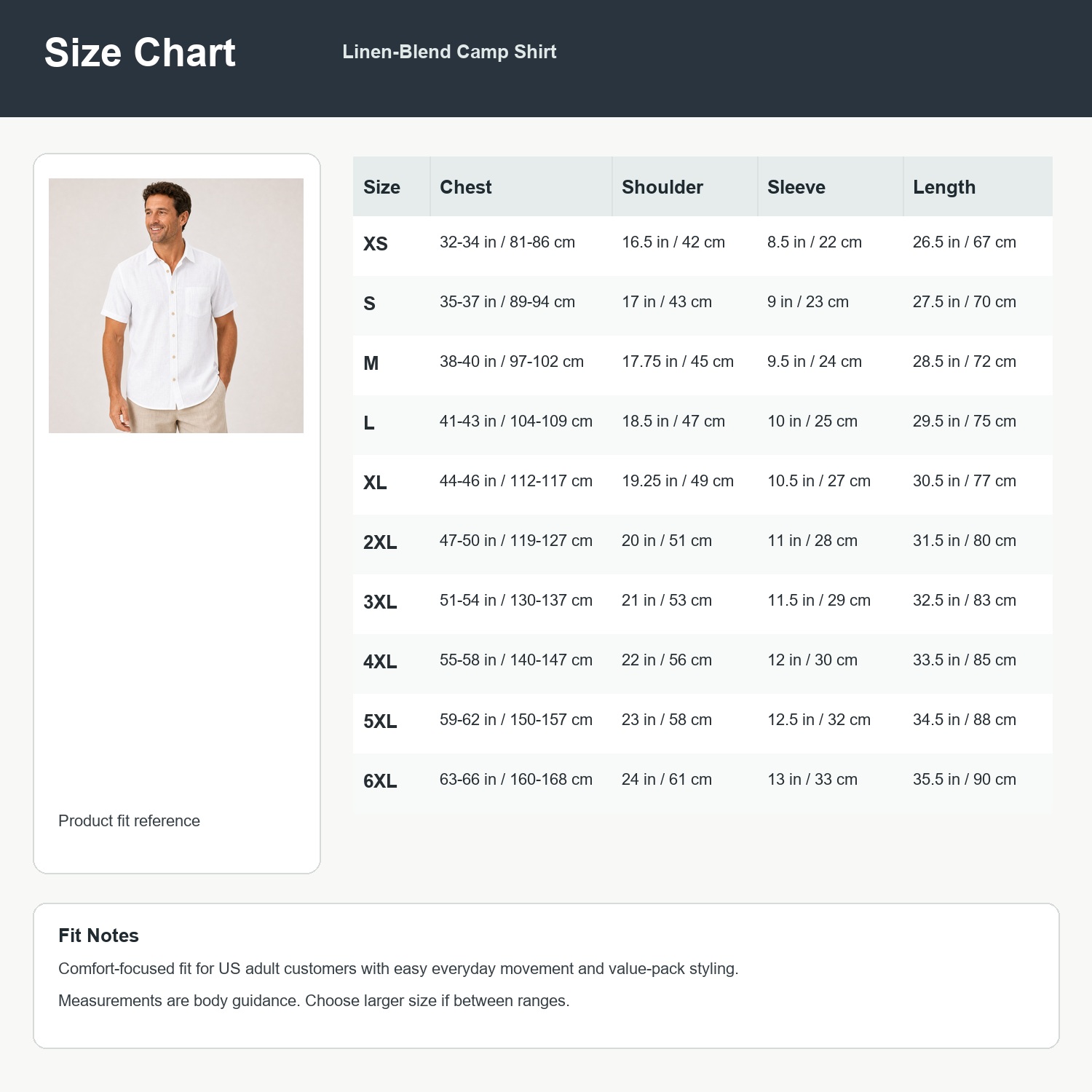1092x1092 pixels.
Task: Click the product model photo thumbnail
Action: [176, 306]
